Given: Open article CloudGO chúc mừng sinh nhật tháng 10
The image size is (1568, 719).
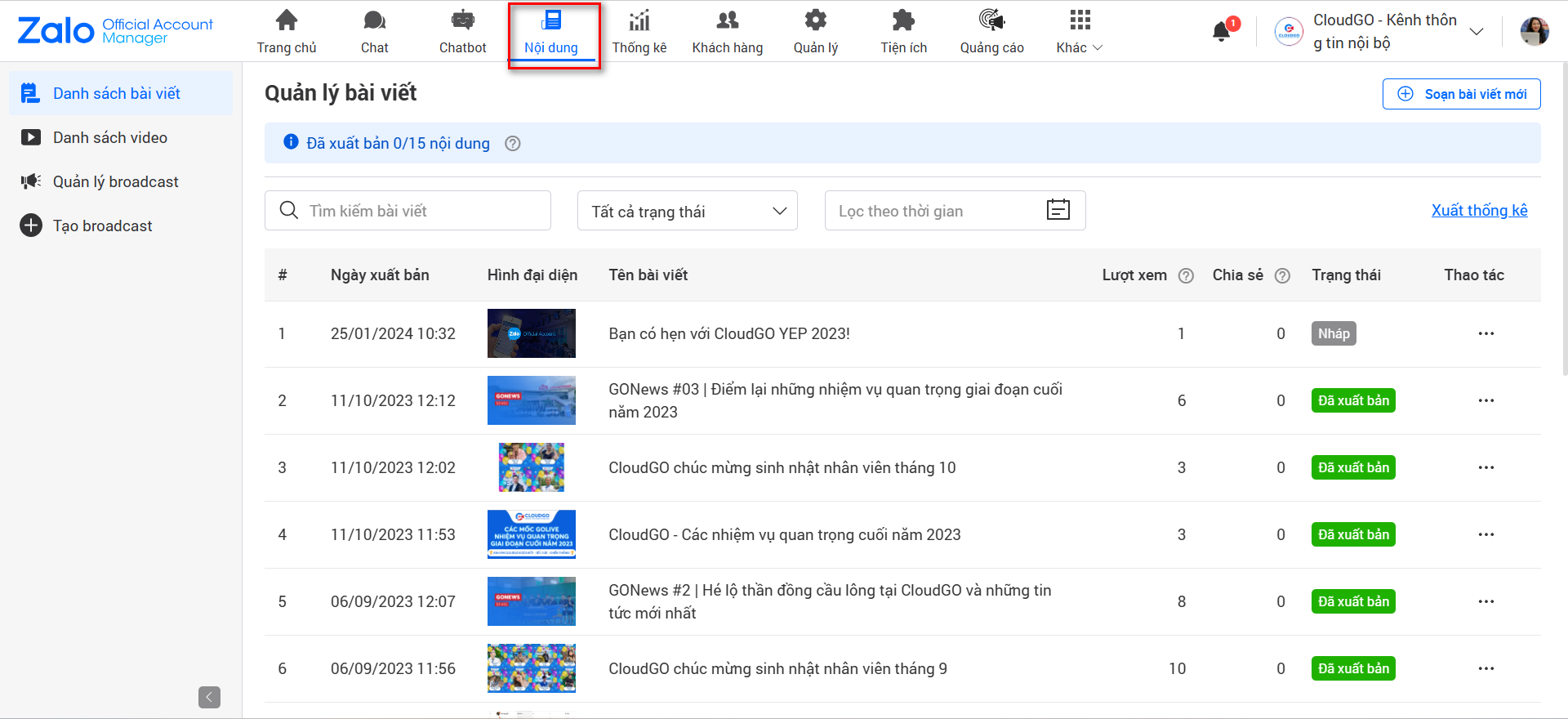Looking at the screenshot, I should [x=782, y=467].
